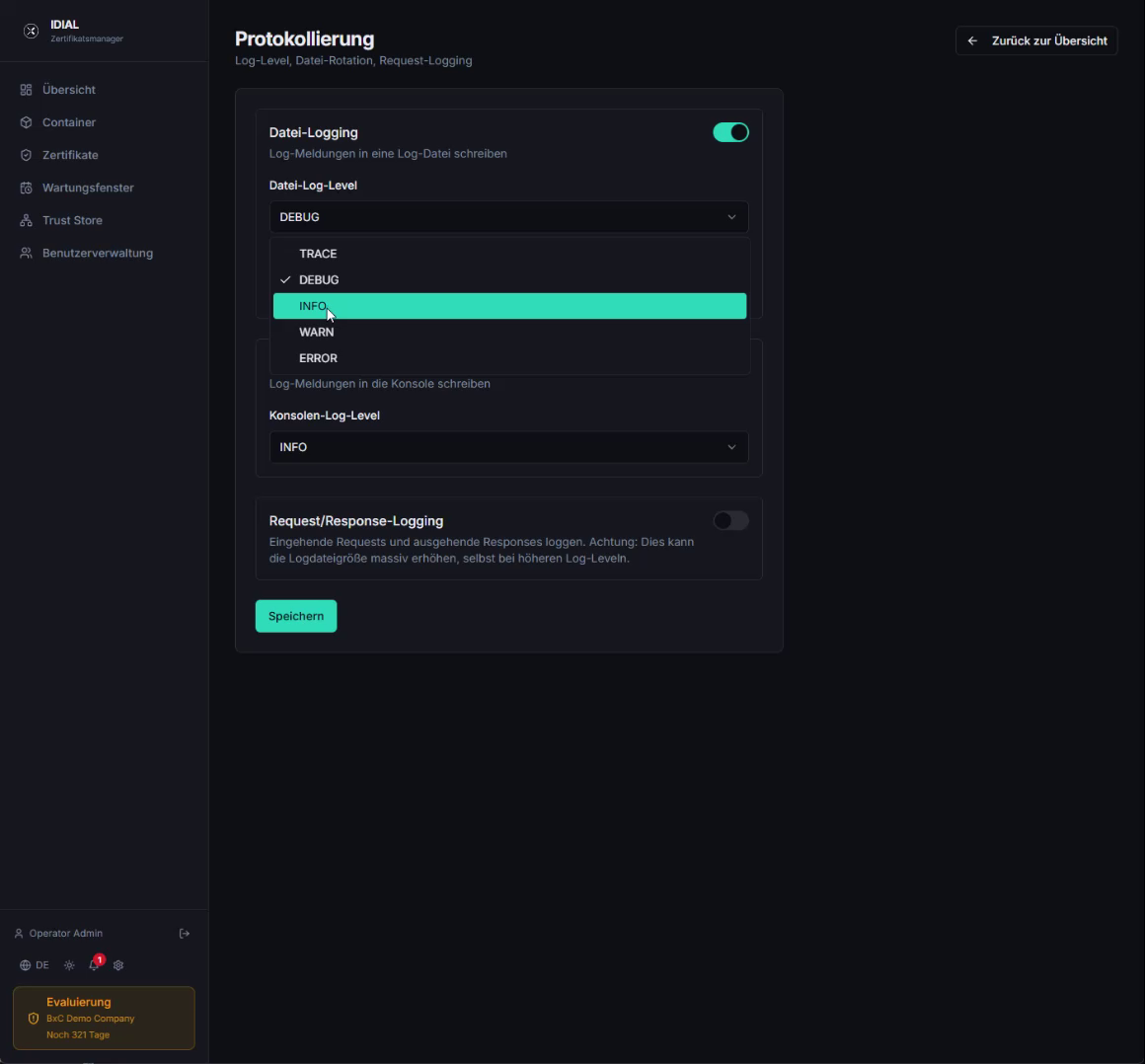Image resolution: width=1145 pixels, height=1064 pixels.
Task: Go back via Zurück zur Übersicht
Action: 1036,40
